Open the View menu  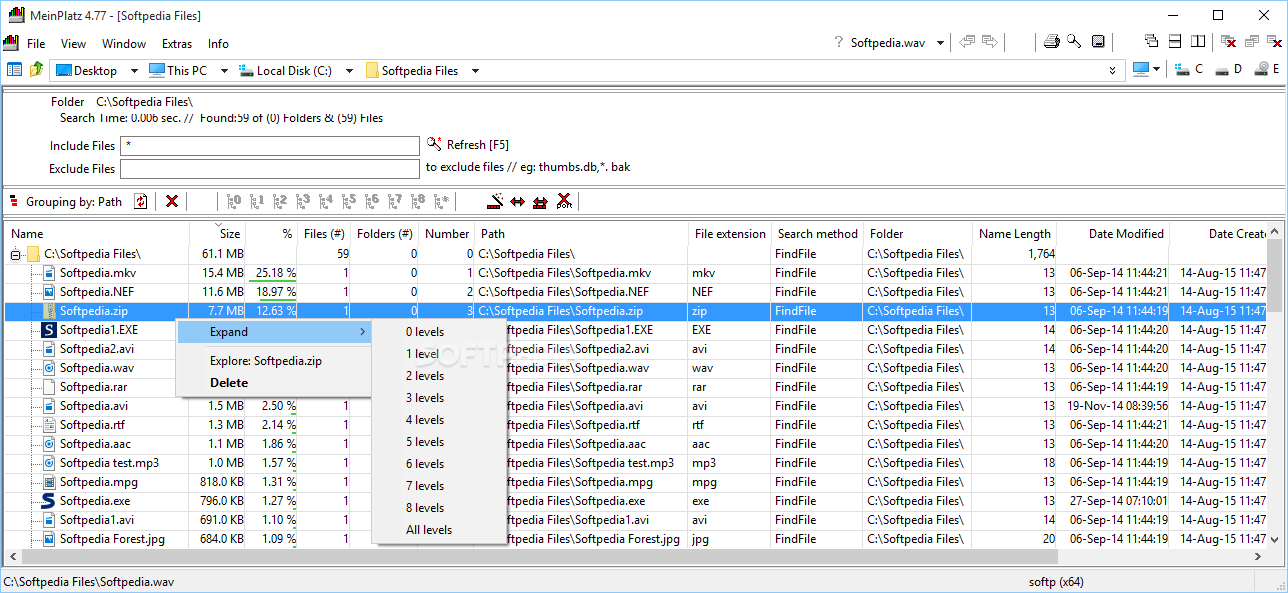tap(73, 44)
